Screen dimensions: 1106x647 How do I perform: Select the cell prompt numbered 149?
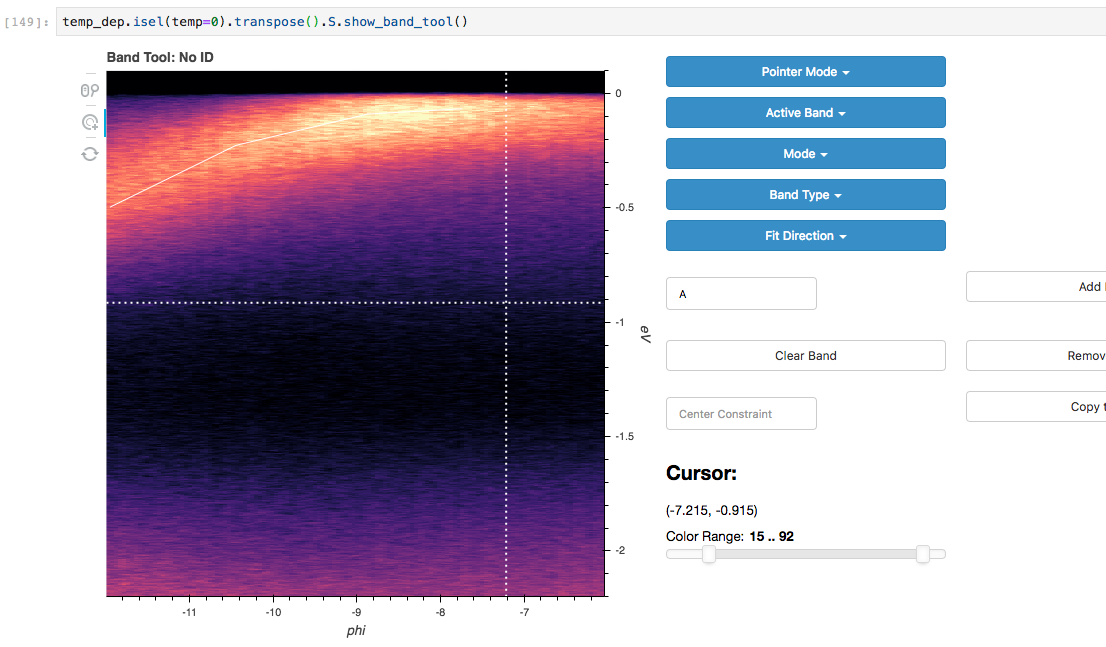(x=26, y=22)
